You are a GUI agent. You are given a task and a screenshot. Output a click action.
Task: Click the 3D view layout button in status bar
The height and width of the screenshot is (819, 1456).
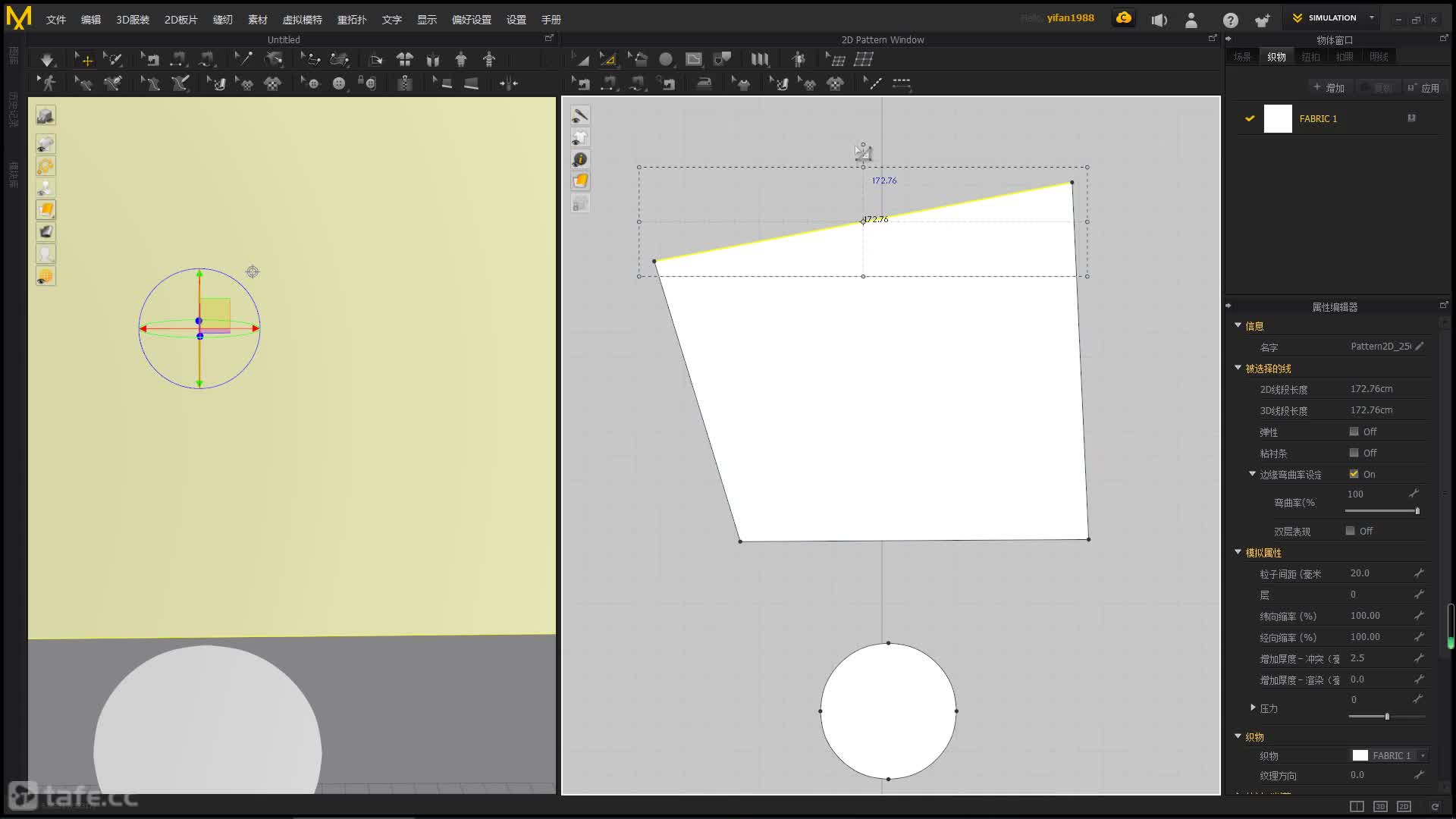pyautogui.click(x=1380, y=806)
